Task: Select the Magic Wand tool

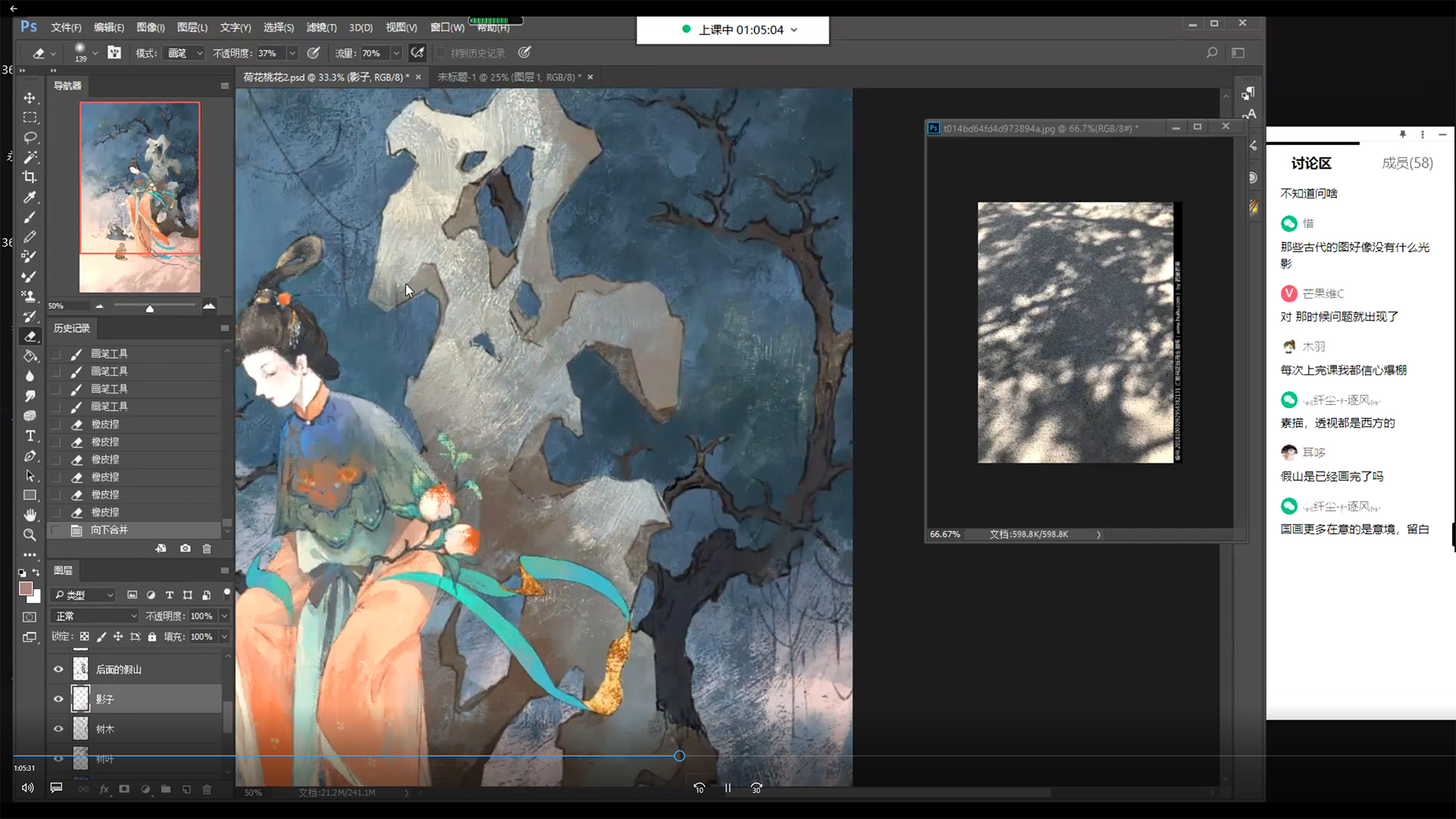Action: (x=30, y=157)
